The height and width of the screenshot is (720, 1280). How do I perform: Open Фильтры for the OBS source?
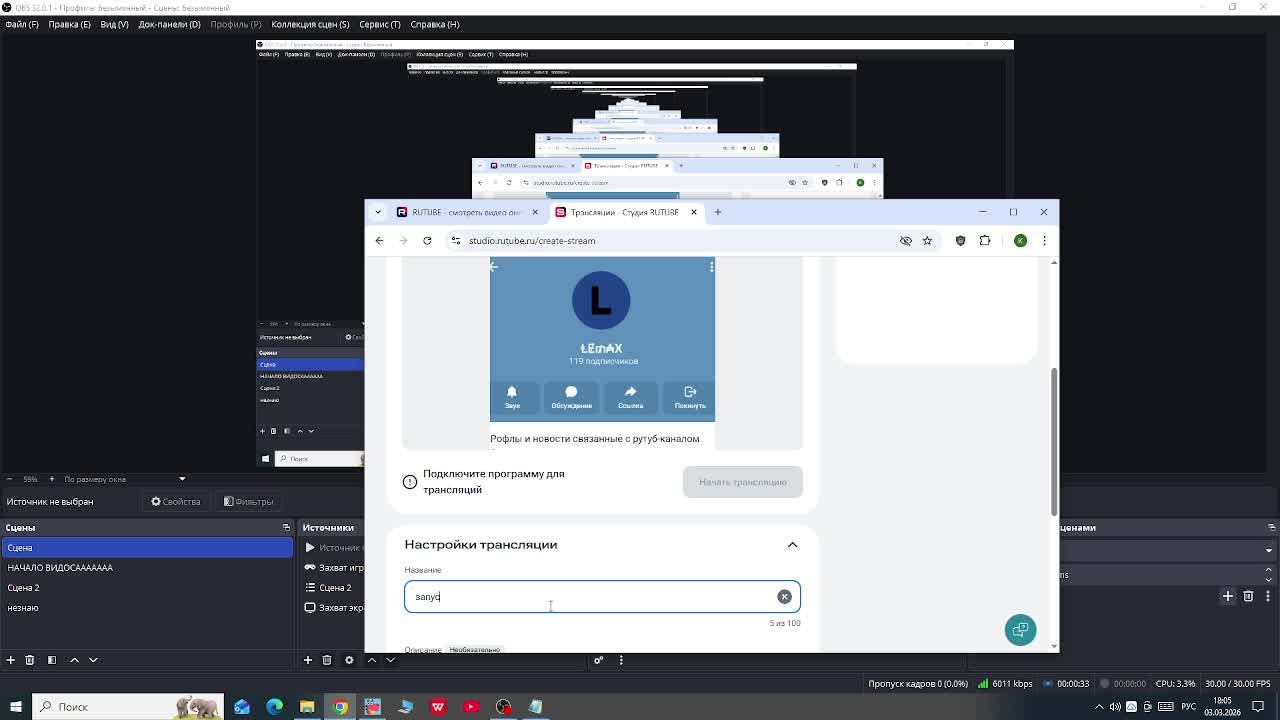tap(248, 502)
